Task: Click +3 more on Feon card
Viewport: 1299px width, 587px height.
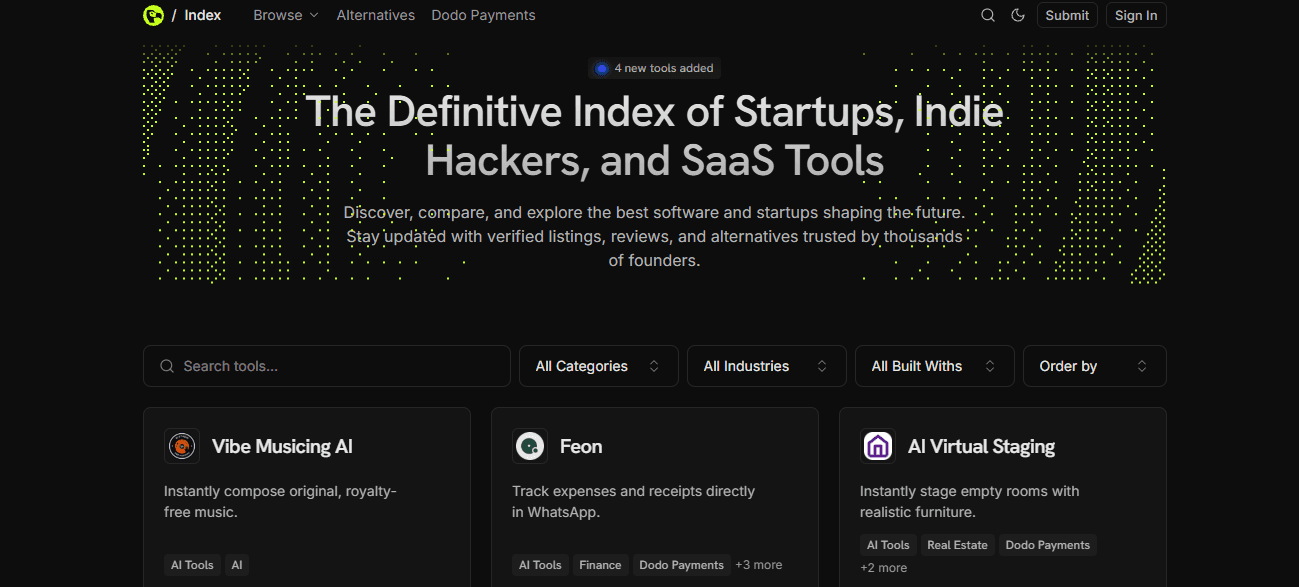Action: point(759,565)
